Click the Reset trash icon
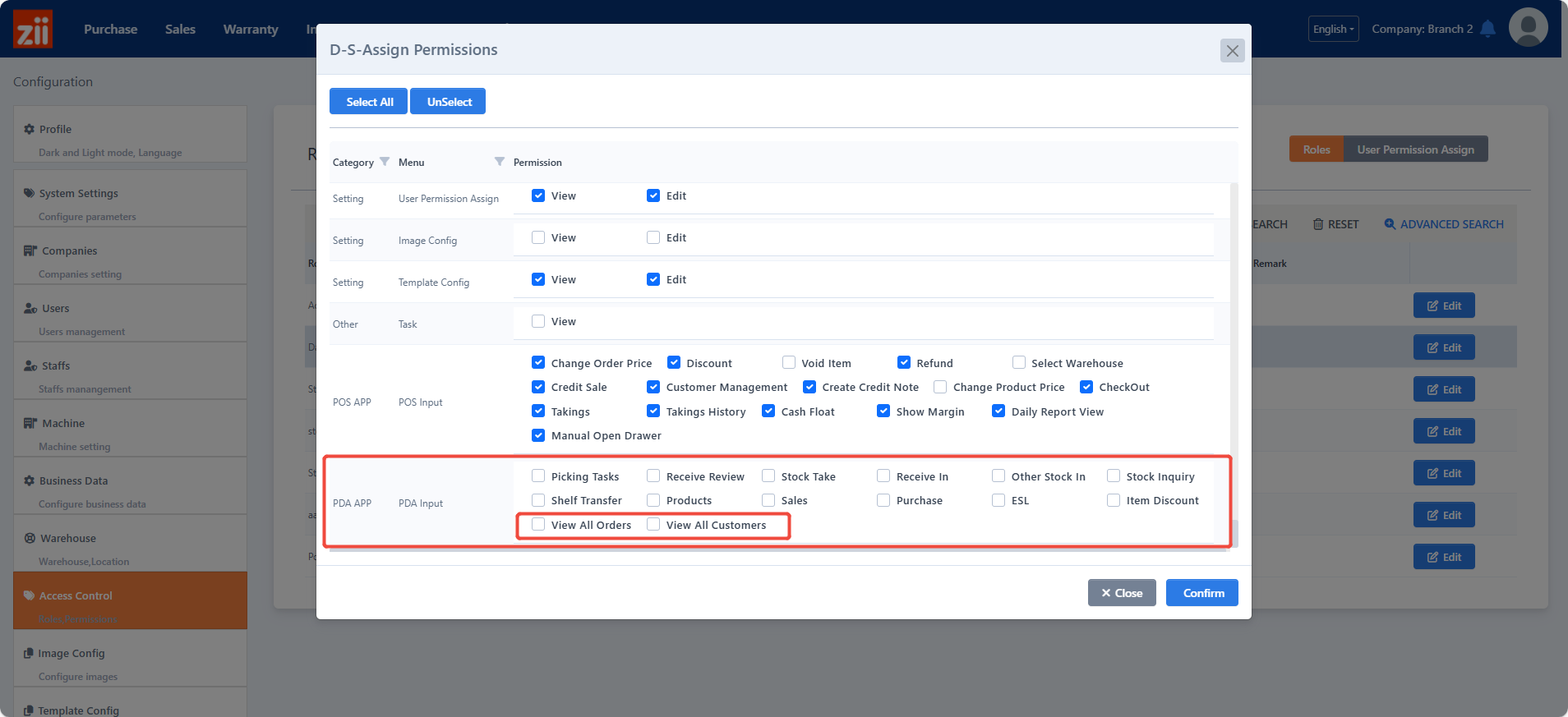The height and width of the screenshot is (717, 1568). click(x=1318, y=224)
